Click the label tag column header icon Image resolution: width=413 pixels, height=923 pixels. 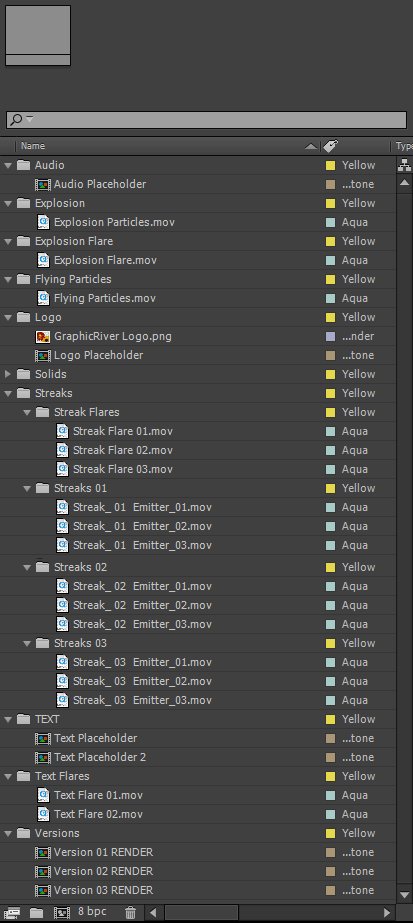[x=331, y=146]
